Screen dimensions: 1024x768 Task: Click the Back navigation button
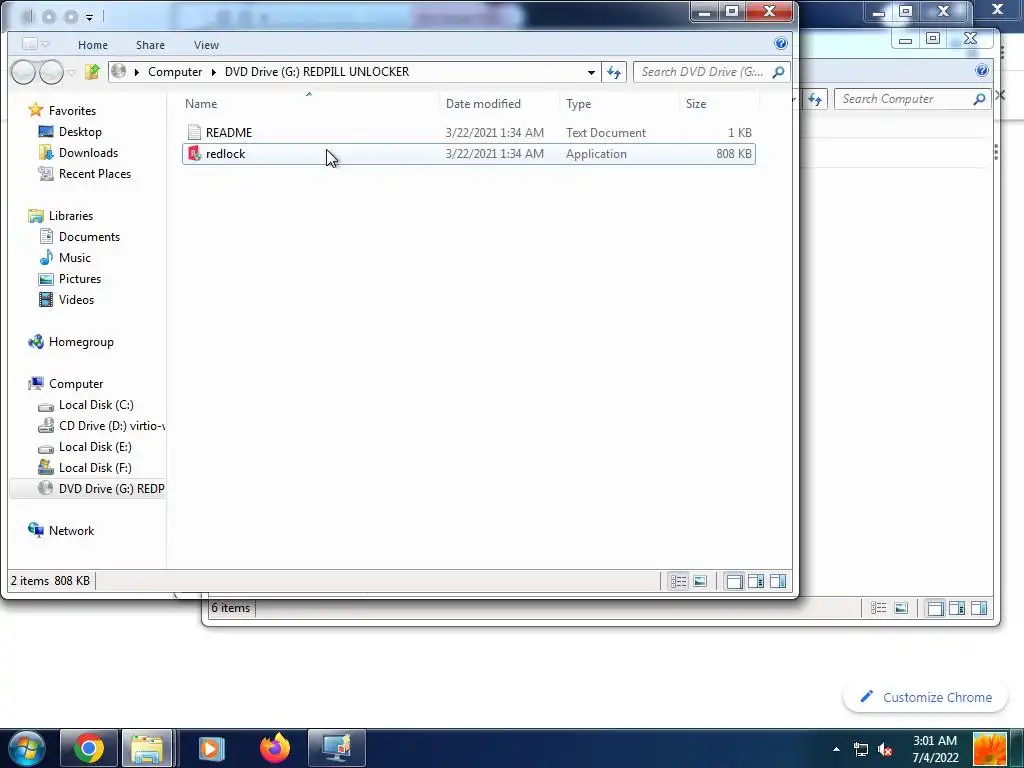click(x=24, y=72)
